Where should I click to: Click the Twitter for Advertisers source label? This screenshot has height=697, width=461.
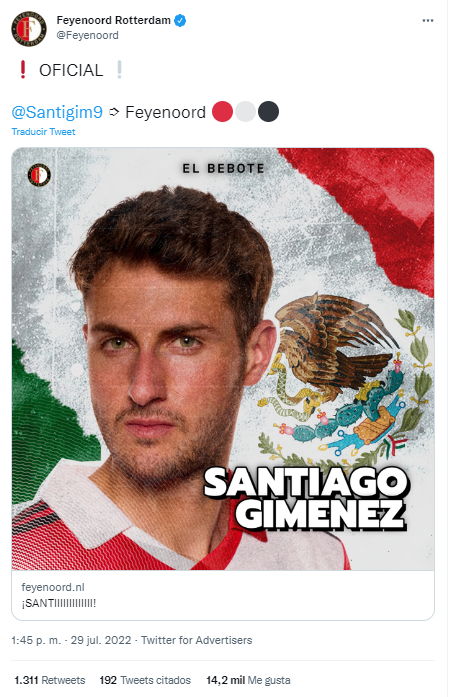(196, 640)
